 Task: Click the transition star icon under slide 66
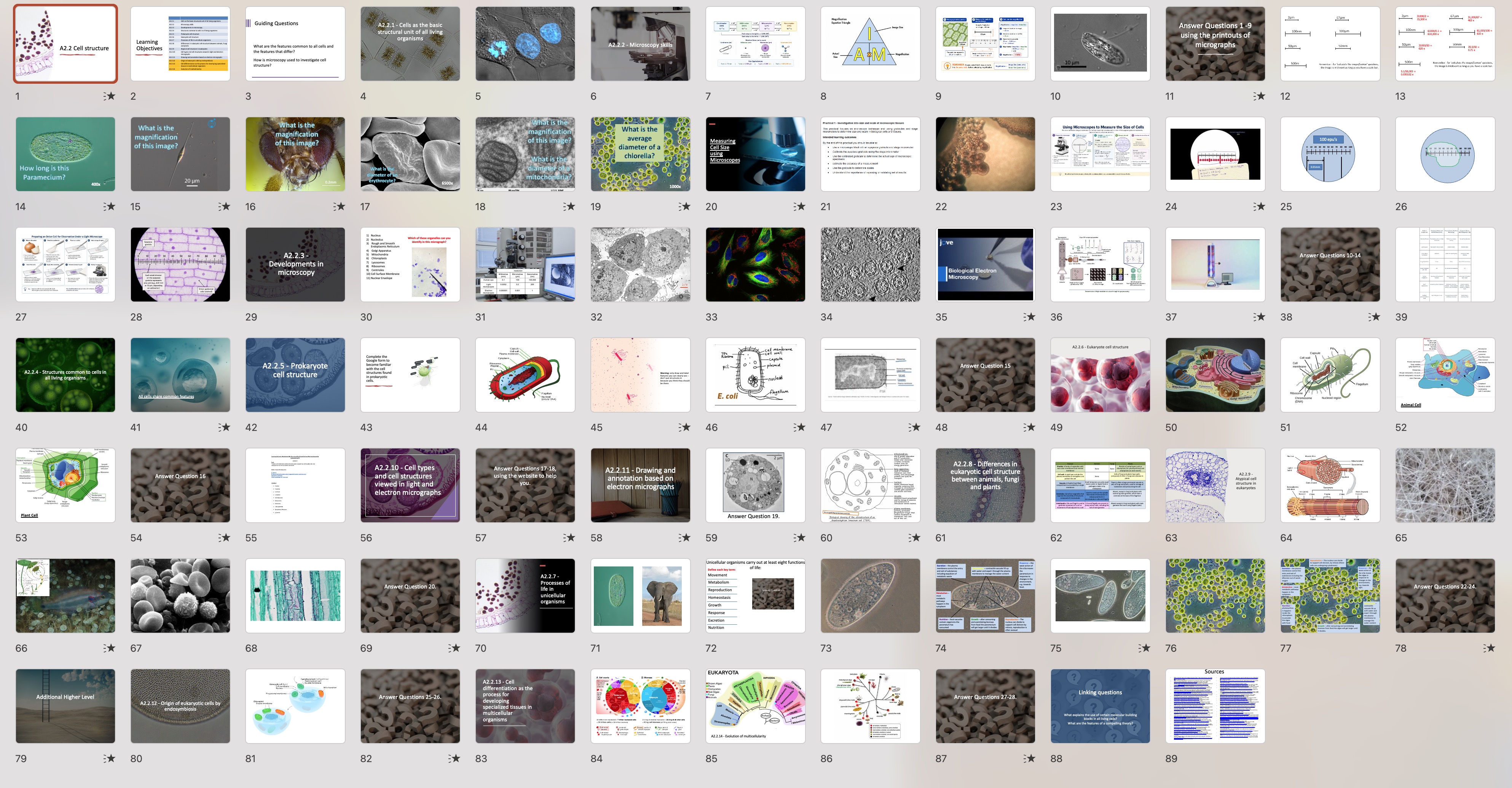point(110,648)
